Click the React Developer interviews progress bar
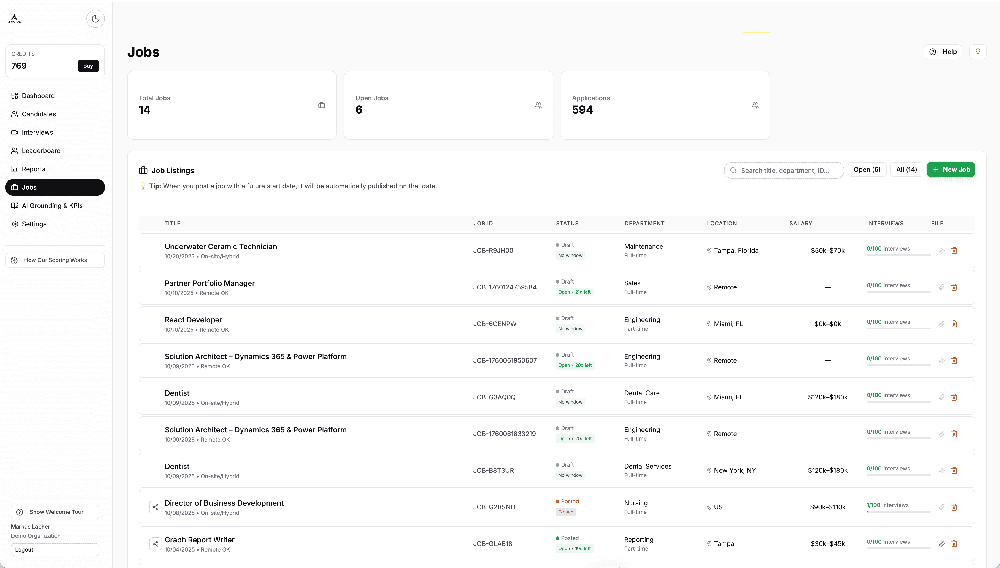 (899, 328)
